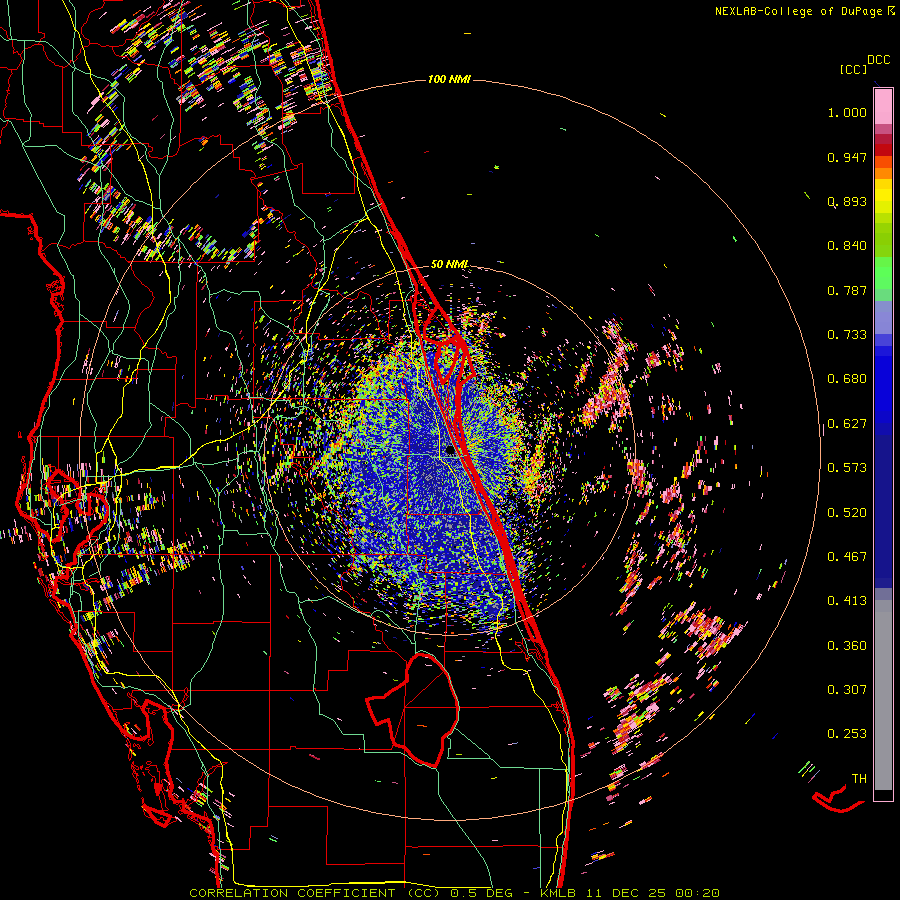Select the 0.467 legend value
The width and height of the screenshot is (900, 900).
coord(847,557)
